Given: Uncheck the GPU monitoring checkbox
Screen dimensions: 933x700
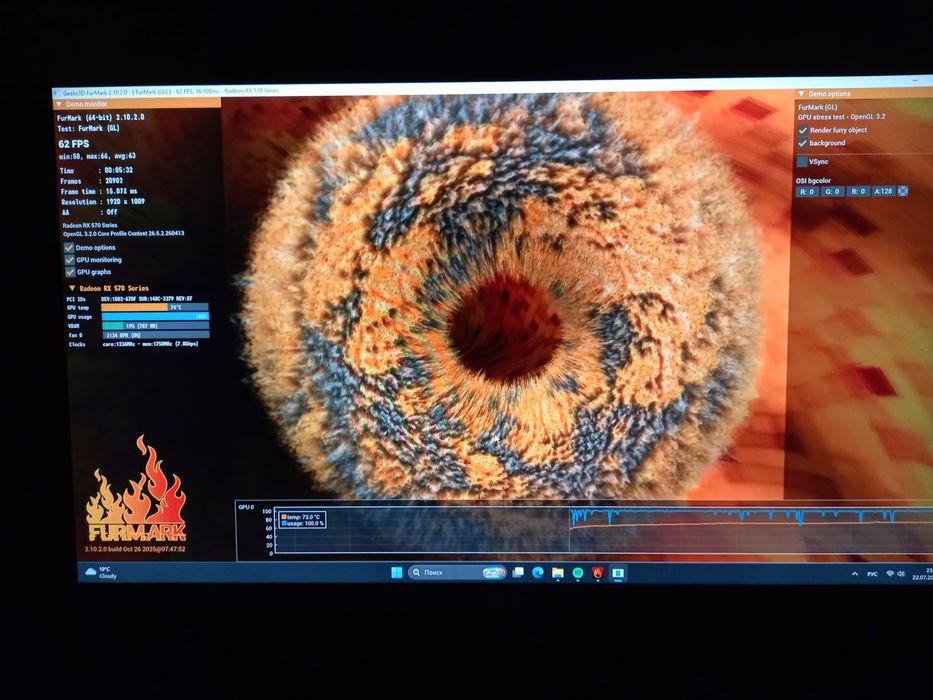Looking at the screenshot, I should point(70,260).
